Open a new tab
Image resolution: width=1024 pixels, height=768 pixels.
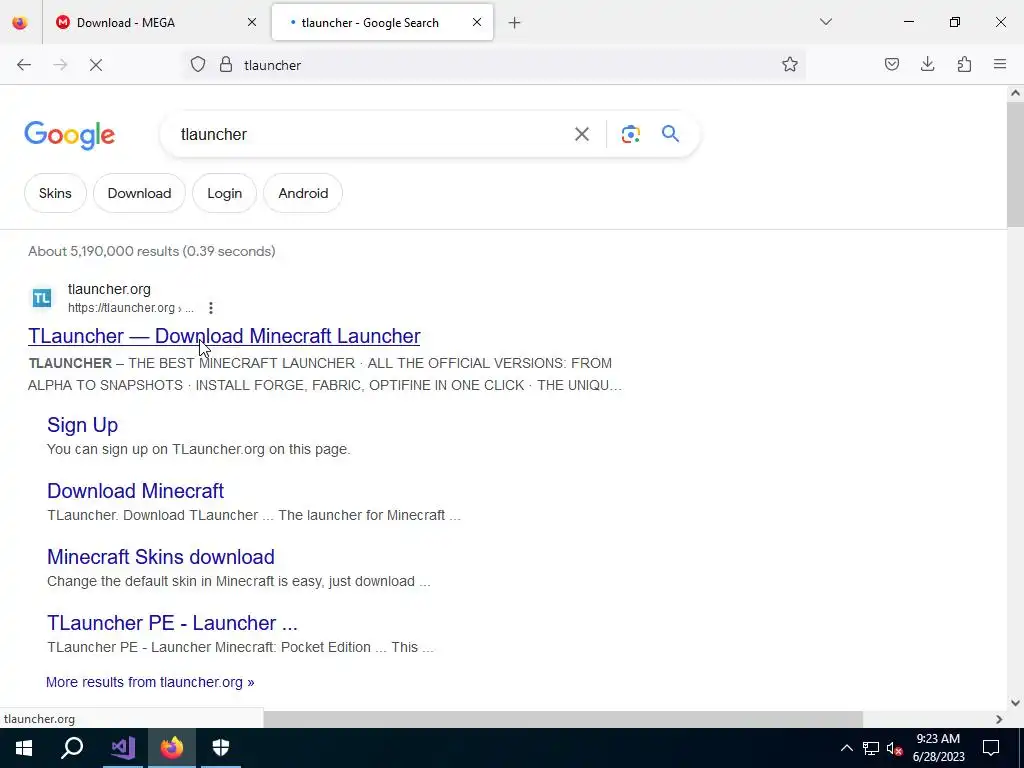(x=515, y=23)
